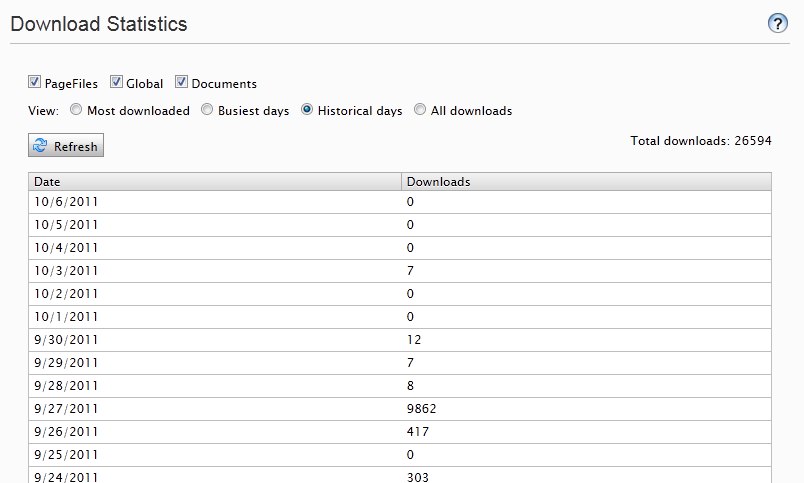This screenshot has height=483, width=804.
Task: Select the 10/3/2011 date entry
Action: [x=66, y=270]
